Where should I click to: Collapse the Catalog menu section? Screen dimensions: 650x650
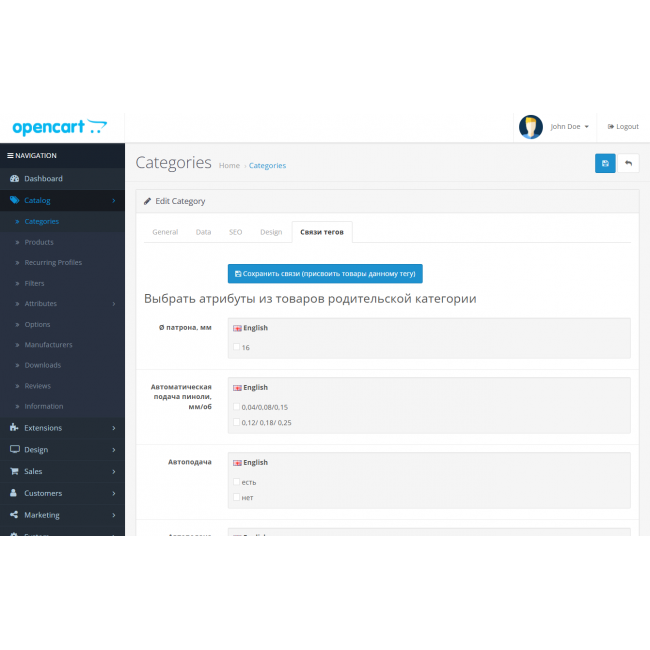tap(62, 200)
